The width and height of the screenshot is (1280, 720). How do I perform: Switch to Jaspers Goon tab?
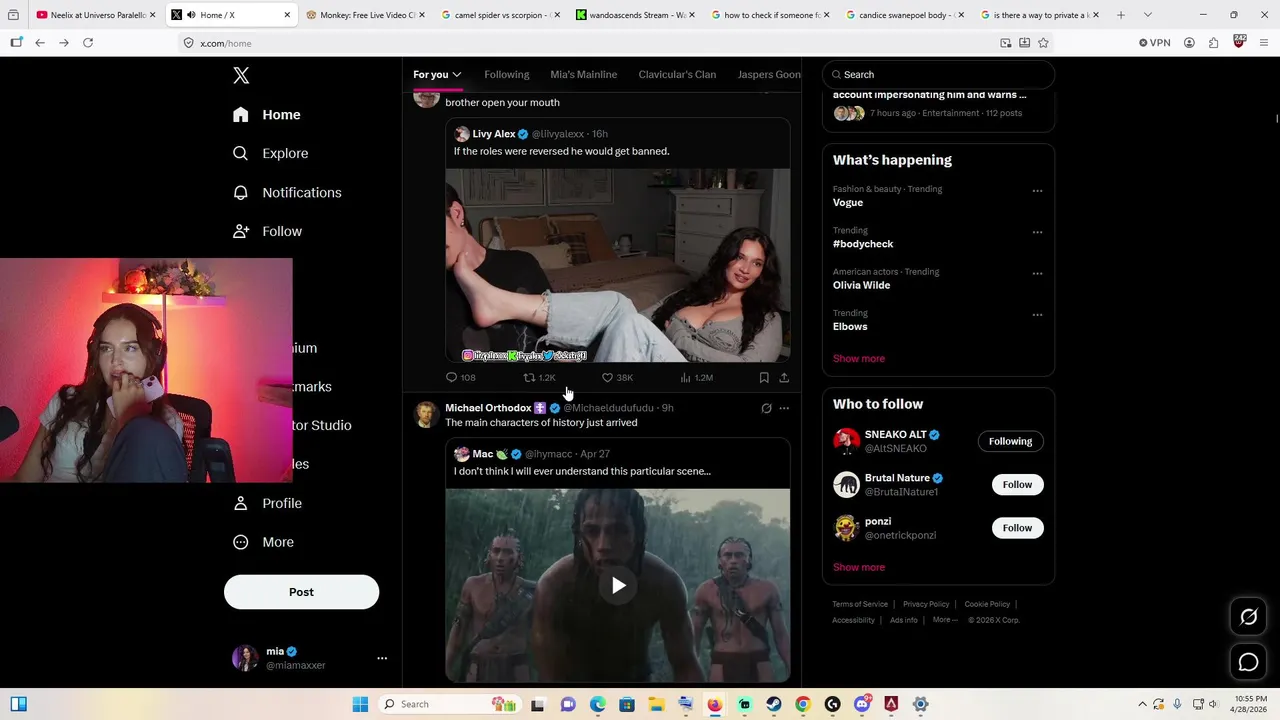click(x=769, y=75)
